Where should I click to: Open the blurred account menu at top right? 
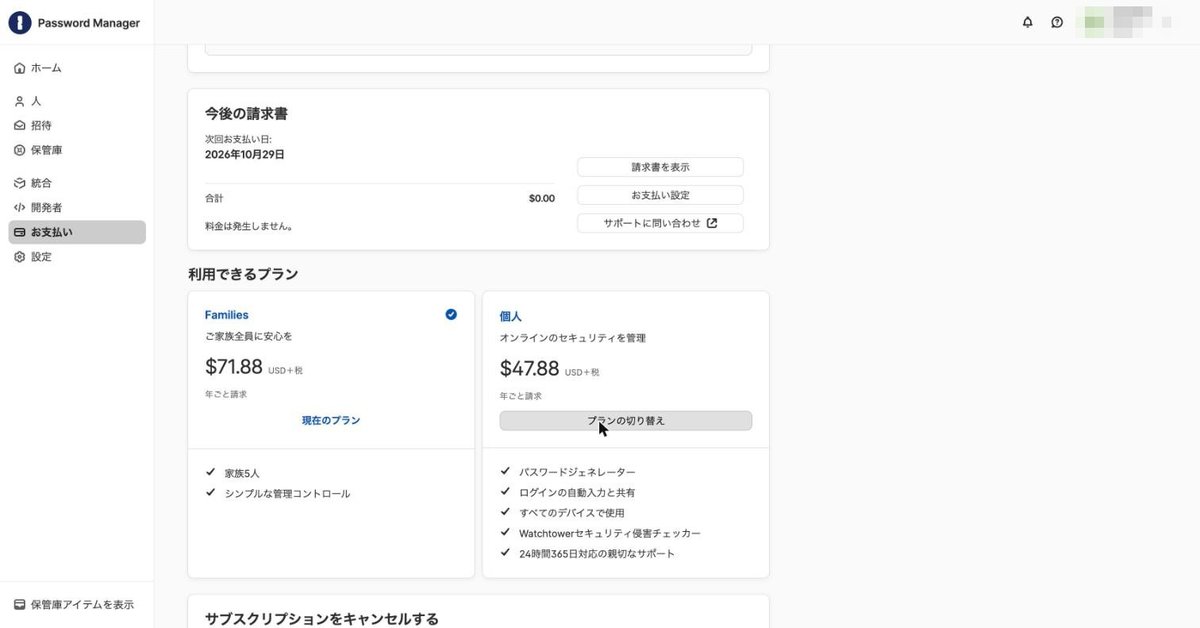point(1124,22)
